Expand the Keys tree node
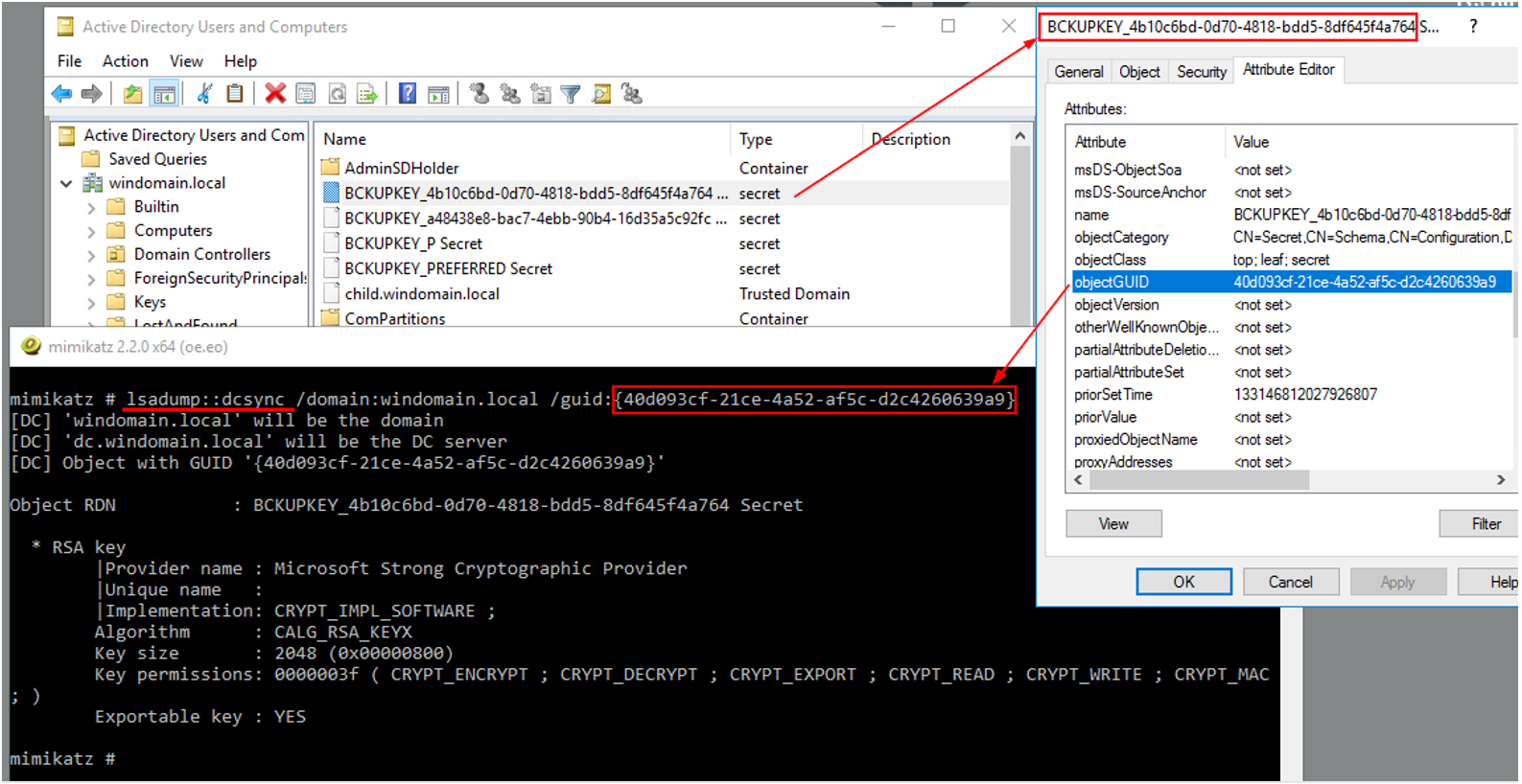 [91, 303]
